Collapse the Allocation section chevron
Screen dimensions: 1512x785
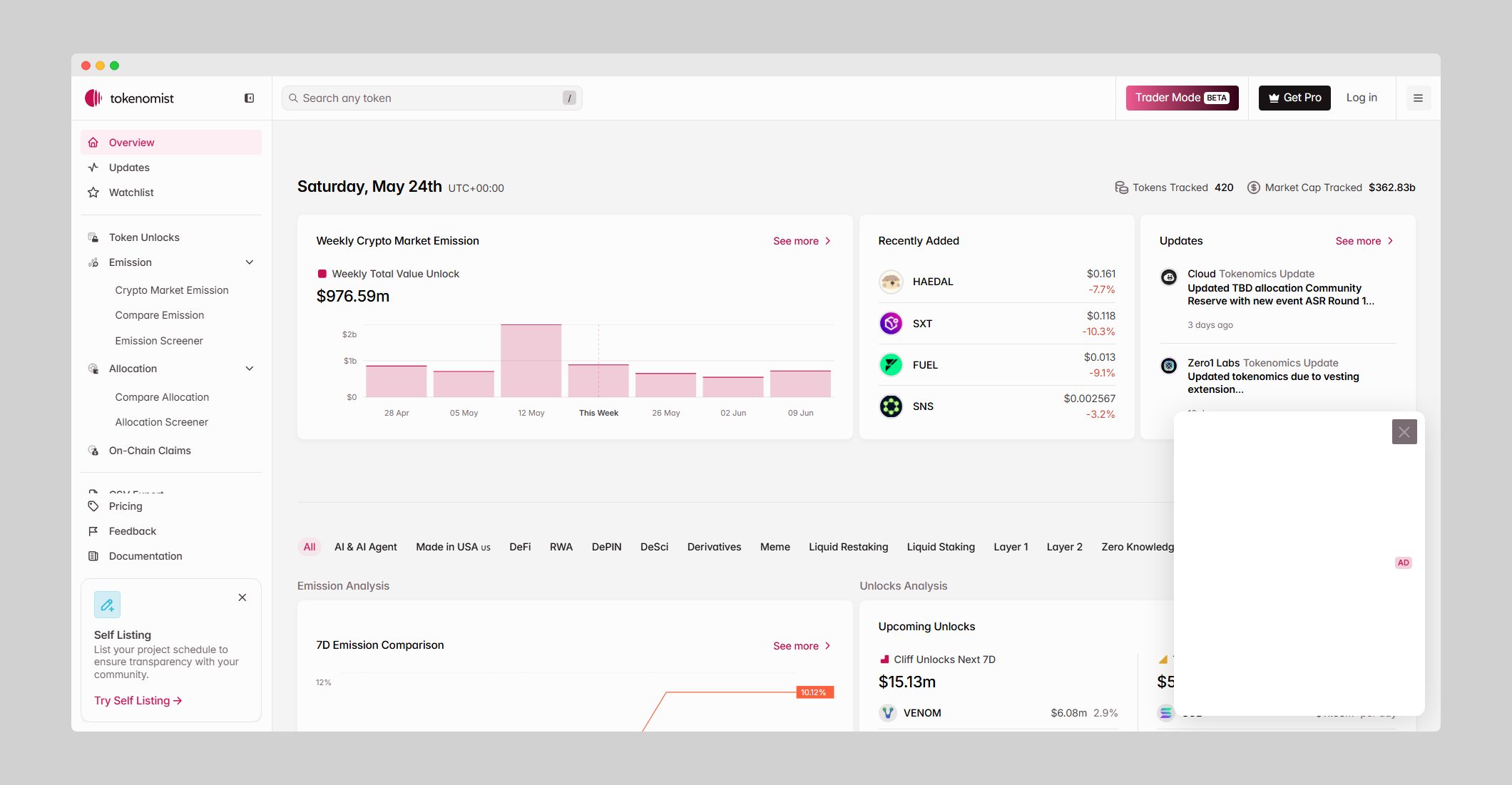[250, 369]
